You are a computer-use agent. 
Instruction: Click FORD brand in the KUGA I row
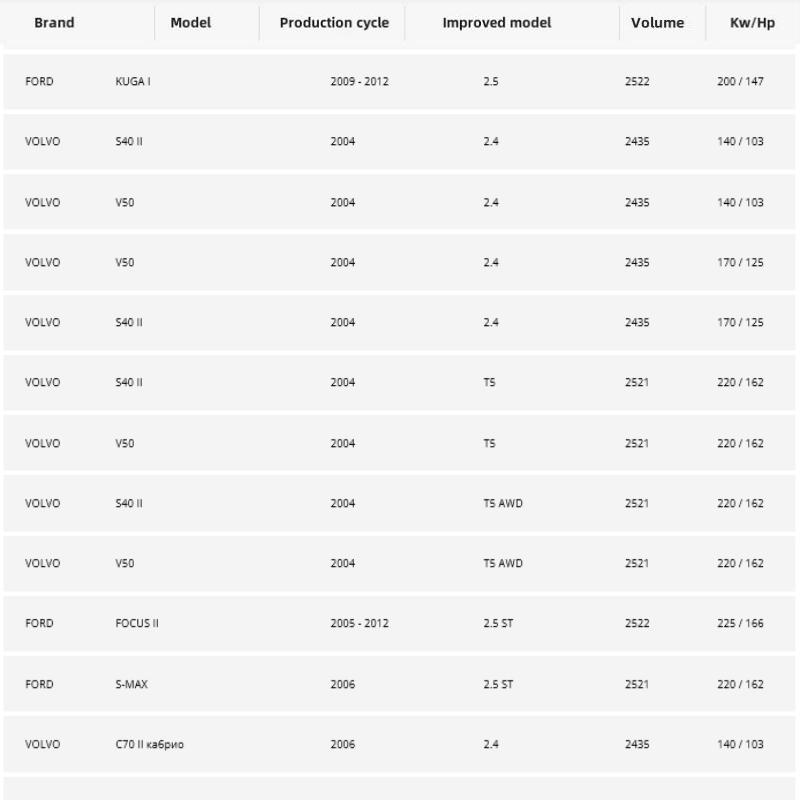[39, 82]
